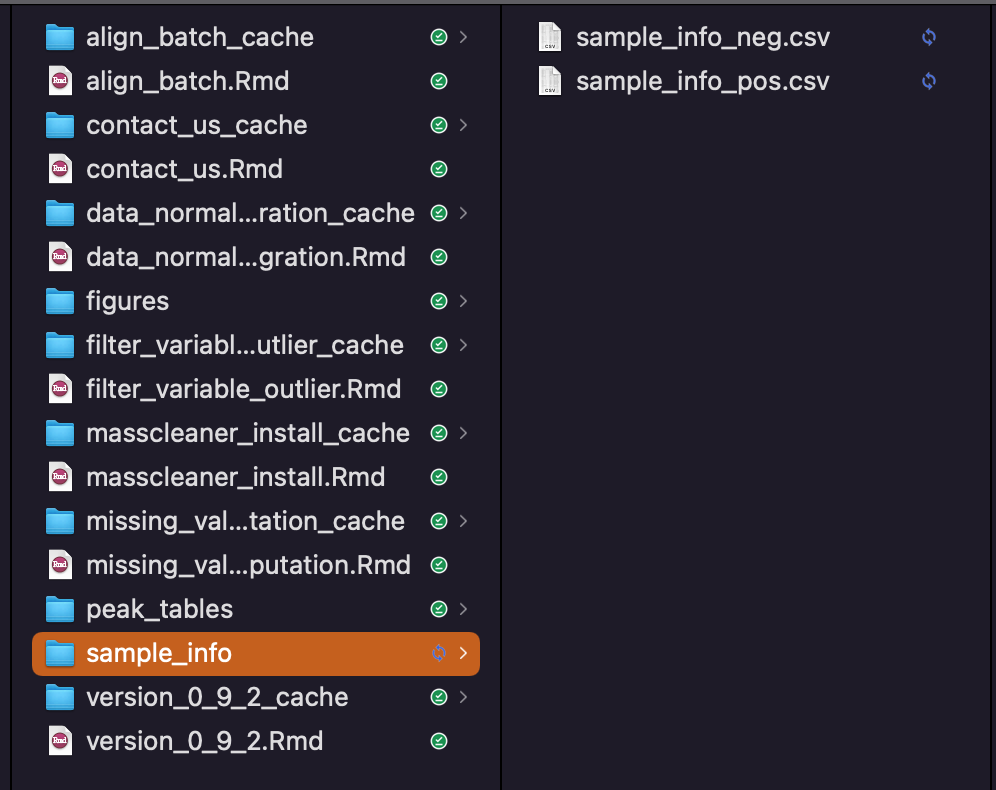
Task: Click the peak_tables folder icon
Action: [x=60, y=609]
